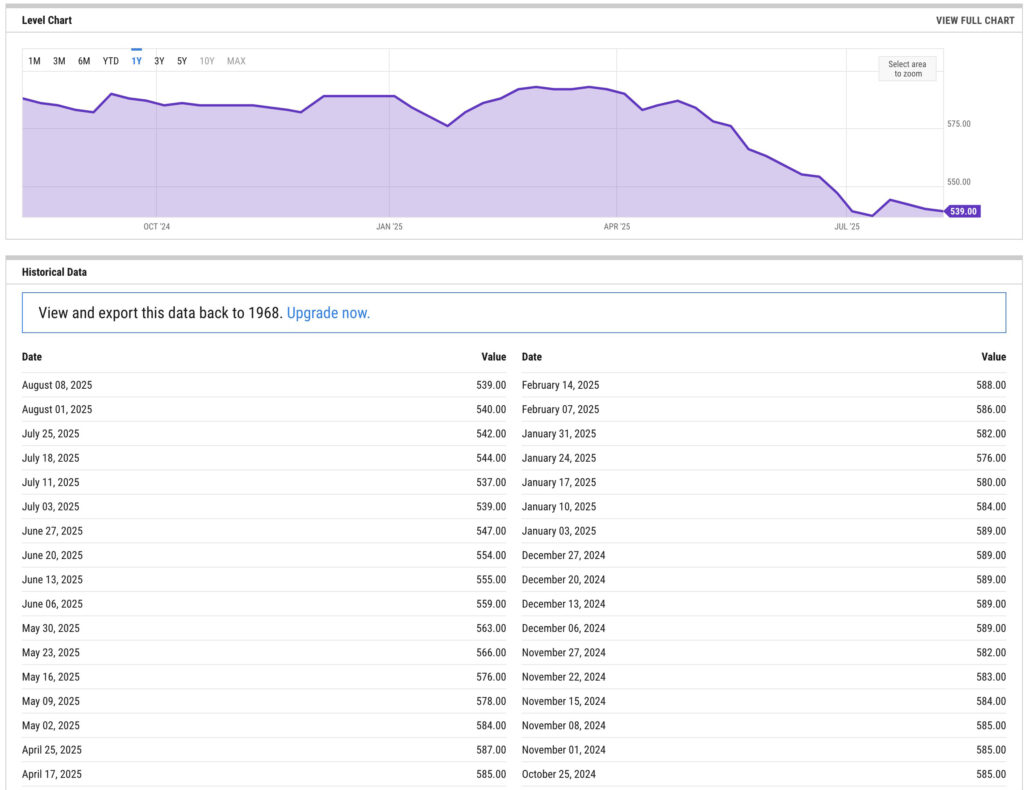Click the November 22, 2024 date
The width and height of the screenshot is (1024, 790).
click(x=564, y=677)
